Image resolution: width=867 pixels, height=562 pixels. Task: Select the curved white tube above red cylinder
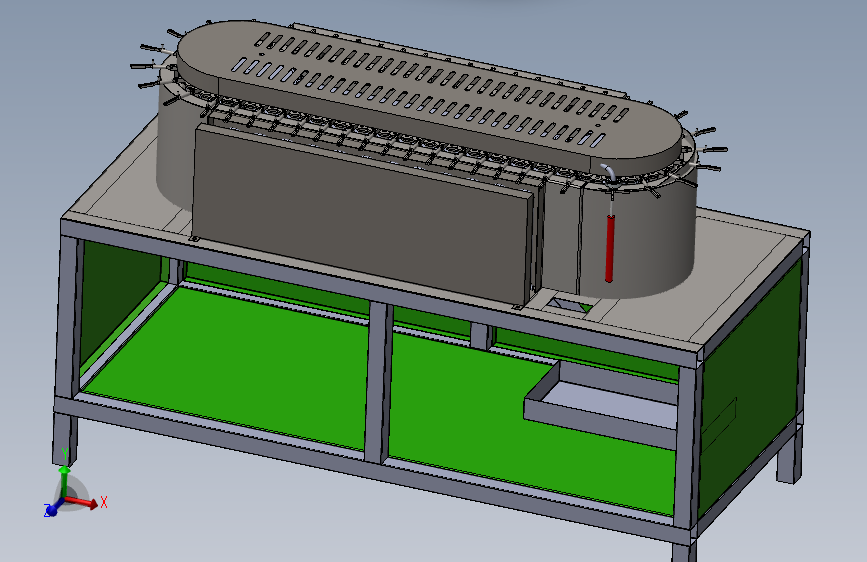(608, 171)
